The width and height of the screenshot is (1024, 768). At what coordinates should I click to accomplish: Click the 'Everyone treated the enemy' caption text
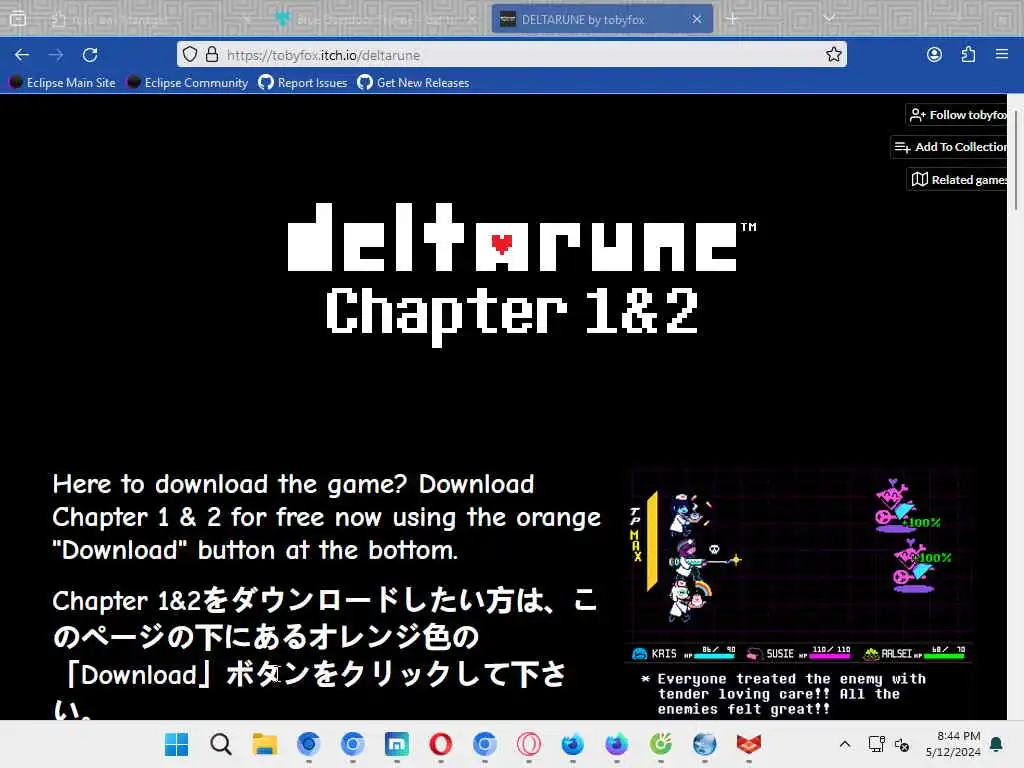tap(784, 694)
